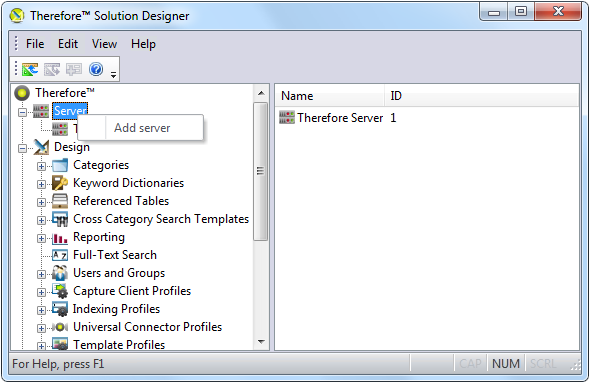This screenshot has width=590, height=383.
Task: Open help via the blue question mark icon
Action: tap(96, 69)
